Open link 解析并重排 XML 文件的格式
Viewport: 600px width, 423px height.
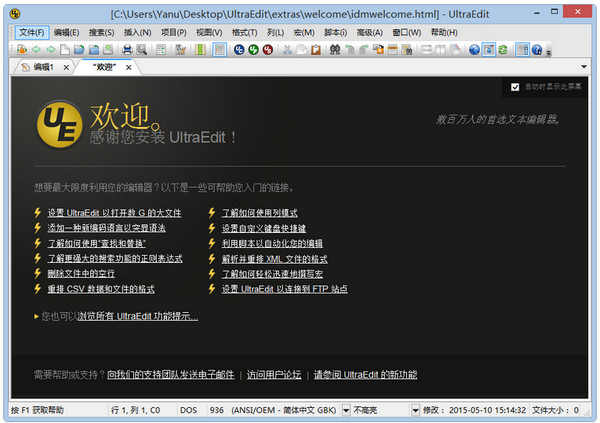click(x=274, y=259)
